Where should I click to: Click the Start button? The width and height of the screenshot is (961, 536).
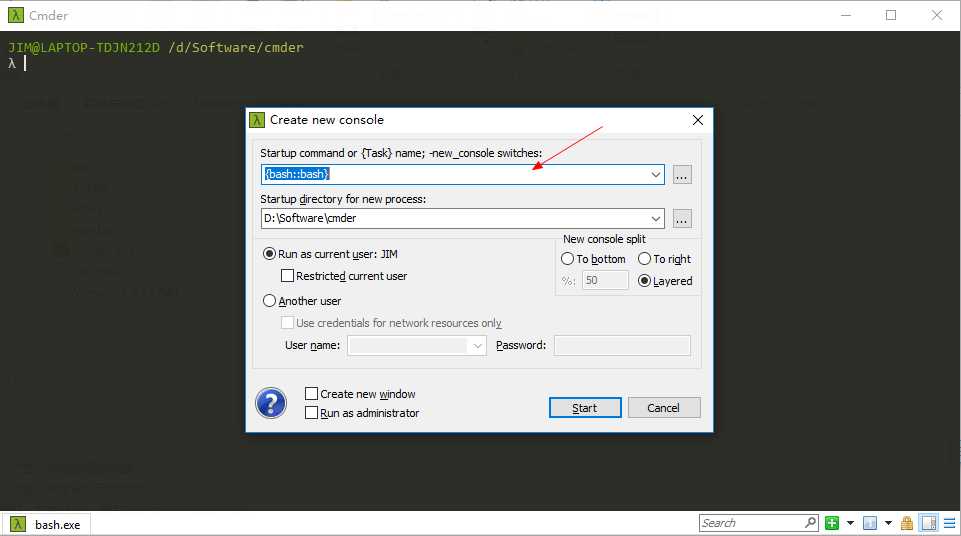585,408
